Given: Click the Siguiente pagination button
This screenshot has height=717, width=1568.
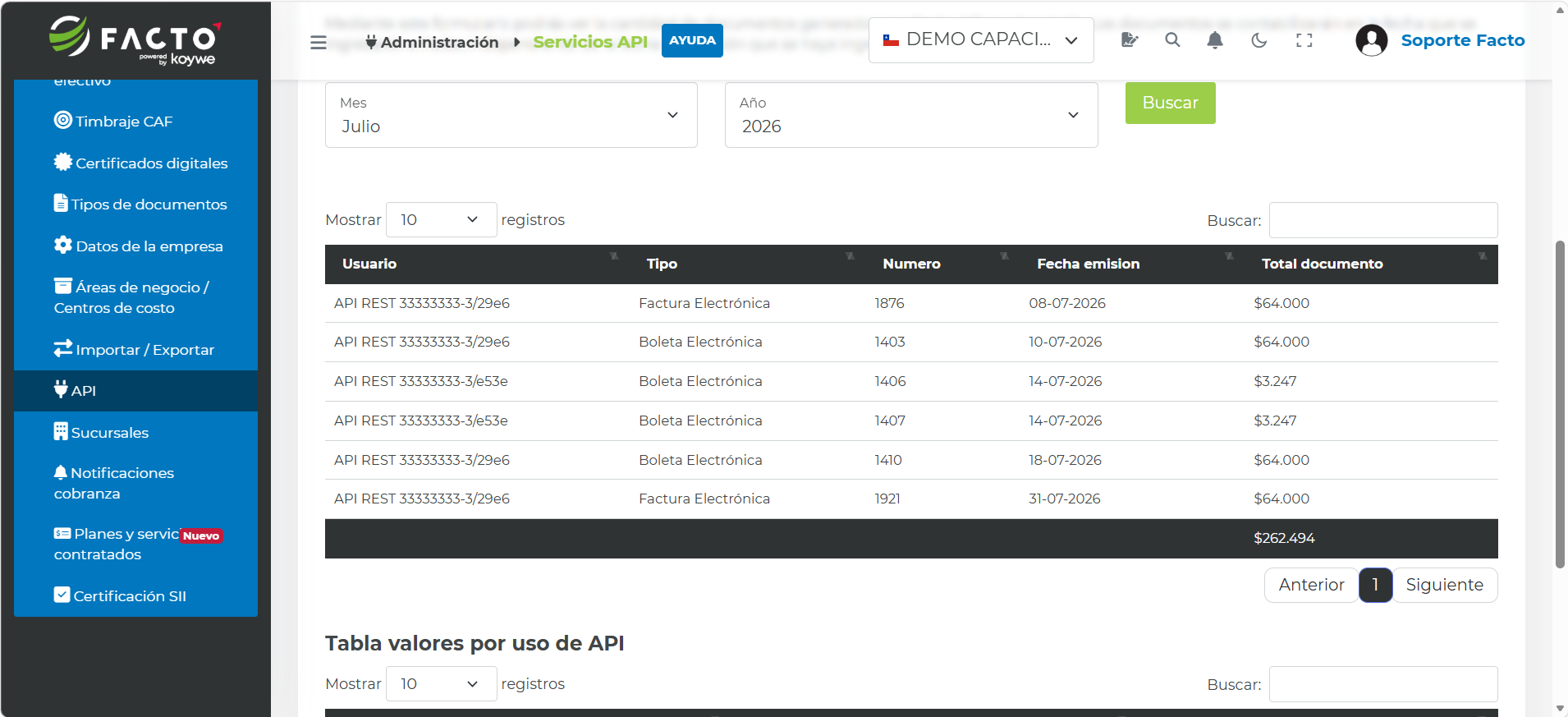Looking at the screenshot, I should coord(1445,585).
